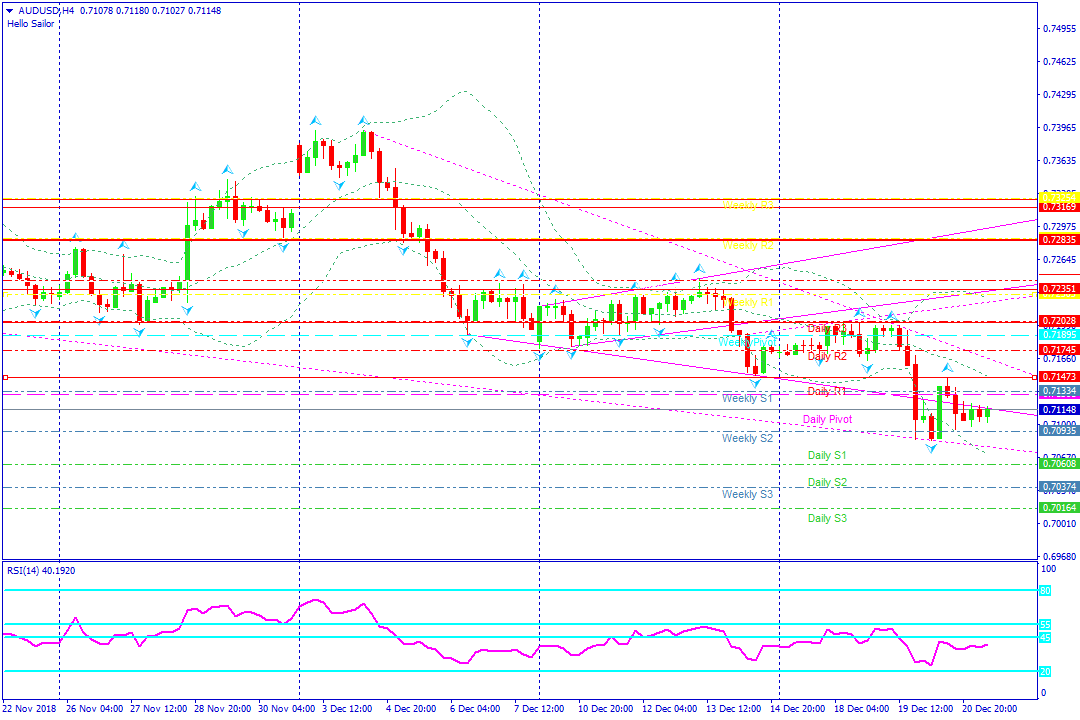1080x720 pixels.
Task: Select the Weekly S3 level label
Action: pos(747,494)
